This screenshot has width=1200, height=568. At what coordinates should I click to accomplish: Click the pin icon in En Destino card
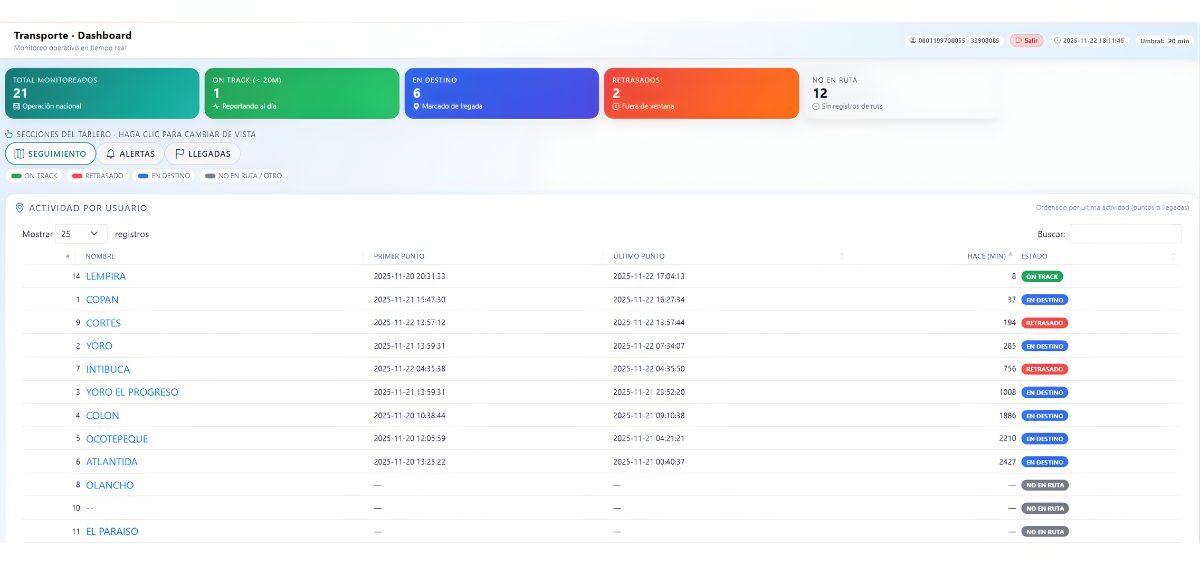(x=416, y=106)
